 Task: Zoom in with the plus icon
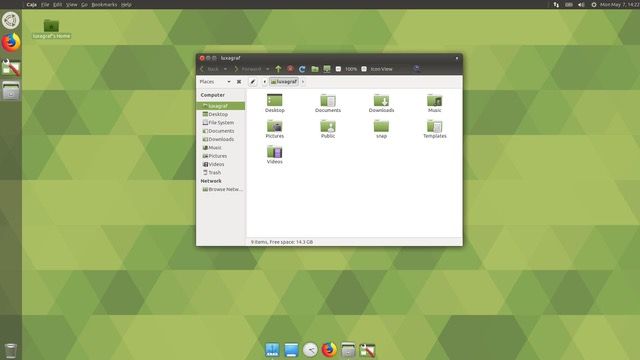364,69
